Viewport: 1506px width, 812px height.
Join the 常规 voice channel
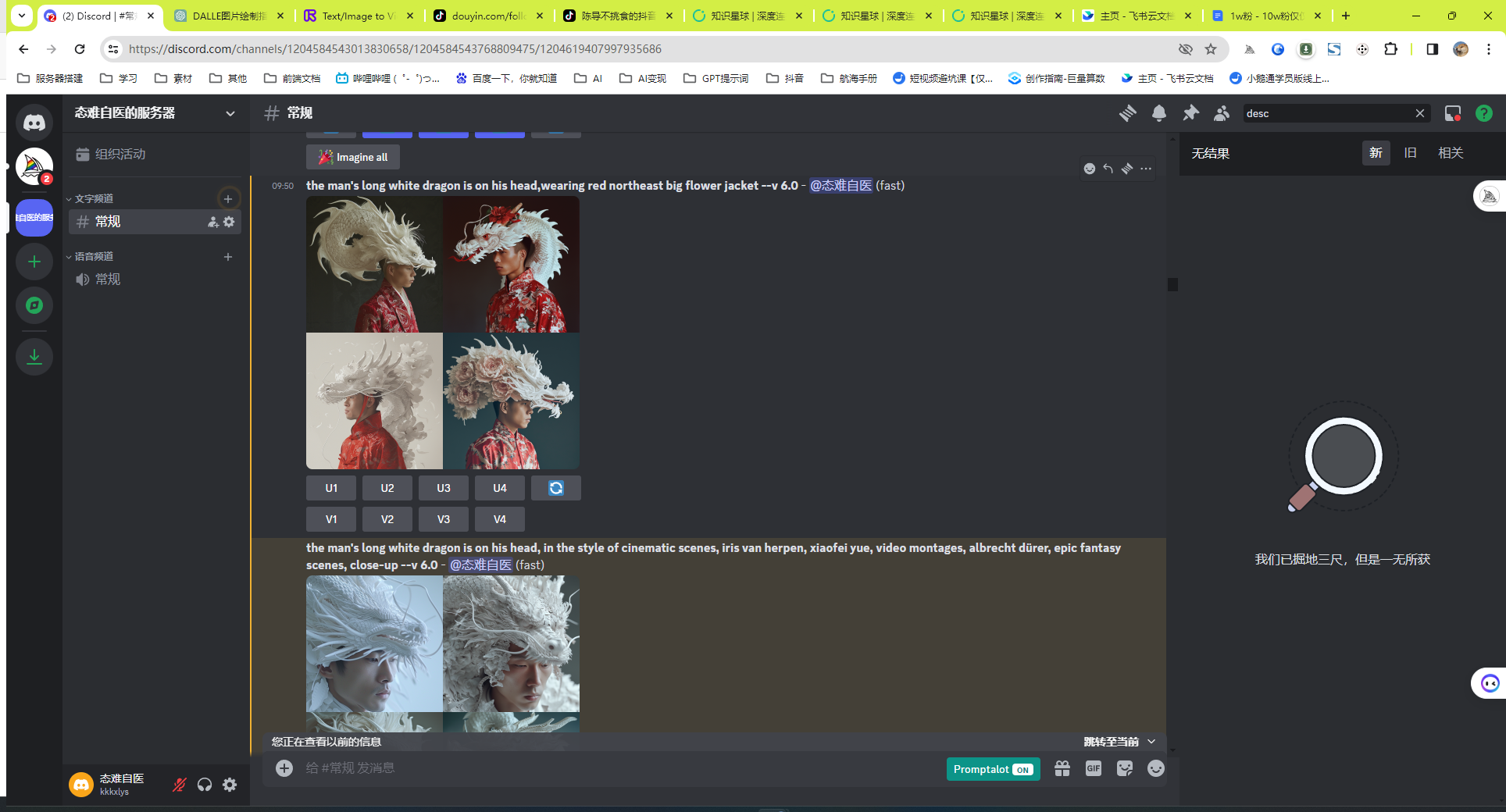click(155, 280)
